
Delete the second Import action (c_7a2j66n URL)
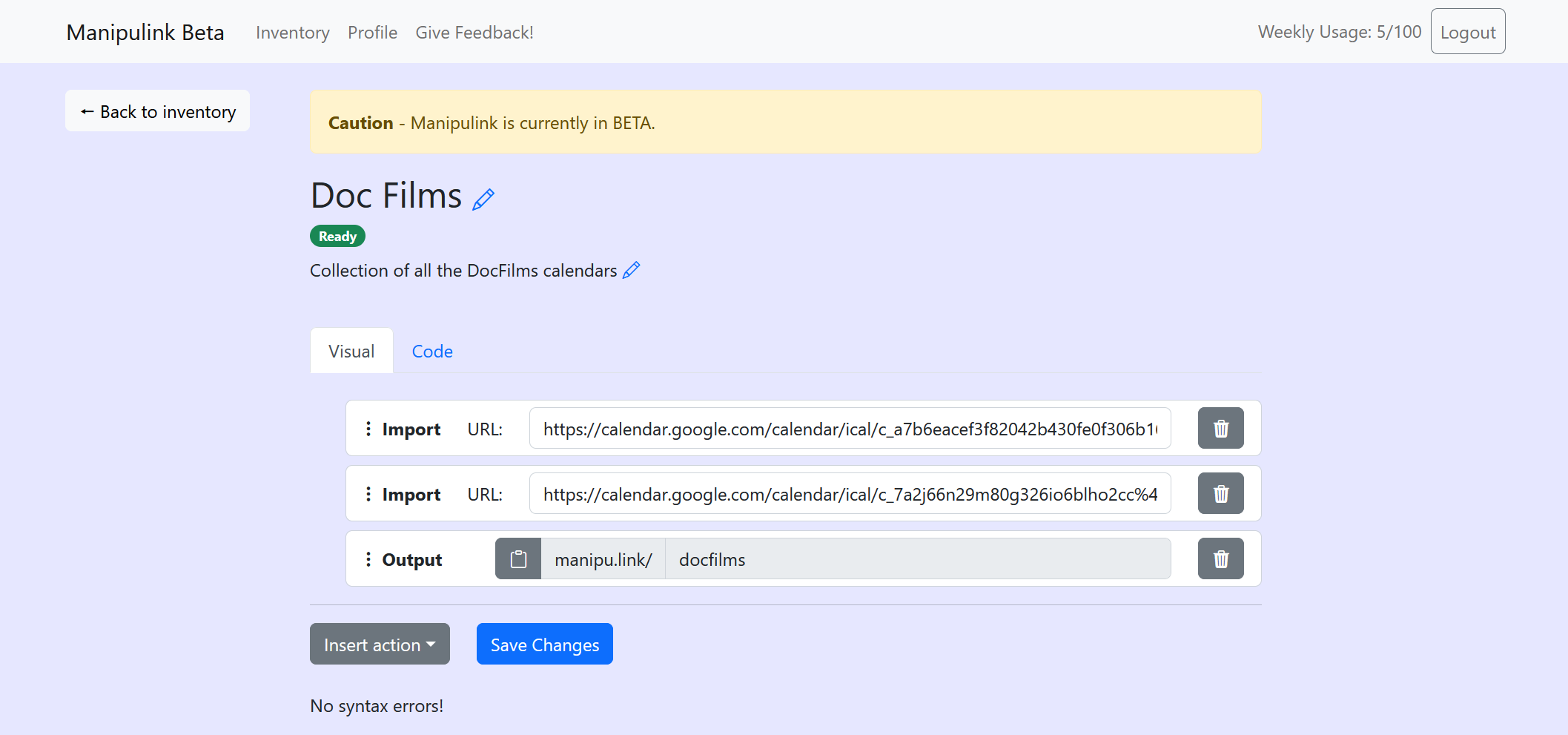(x=1220, y=493)
